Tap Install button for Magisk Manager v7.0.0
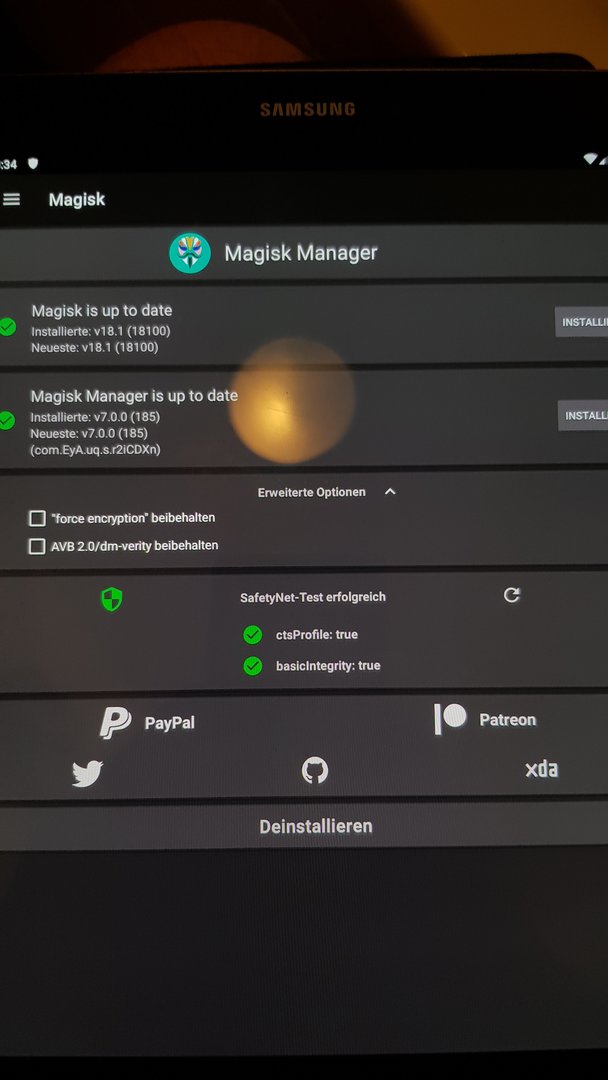Viewport: 608px width, 1080px height. coord(583,415)
